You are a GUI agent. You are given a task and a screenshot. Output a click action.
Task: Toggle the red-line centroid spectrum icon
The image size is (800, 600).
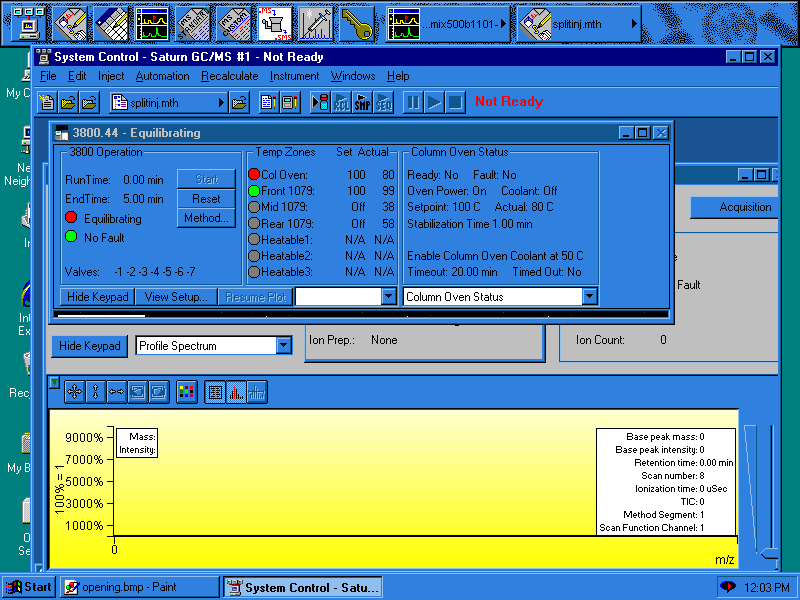tap(236, 392)
